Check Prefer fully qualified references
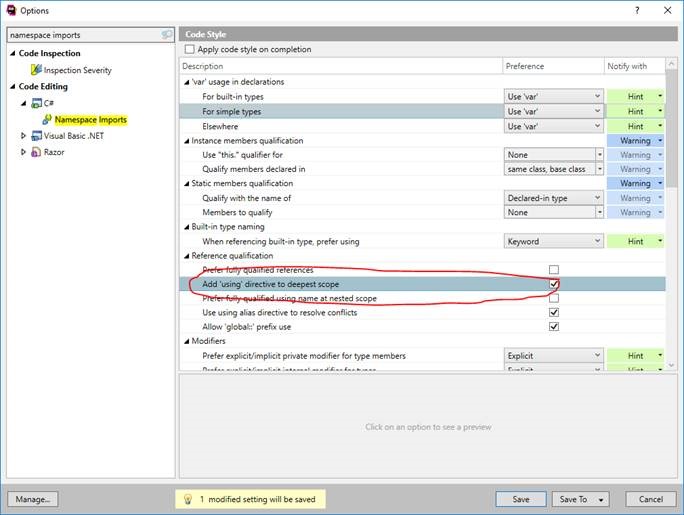The image size is (684, 515). click(x=554, y=269)
